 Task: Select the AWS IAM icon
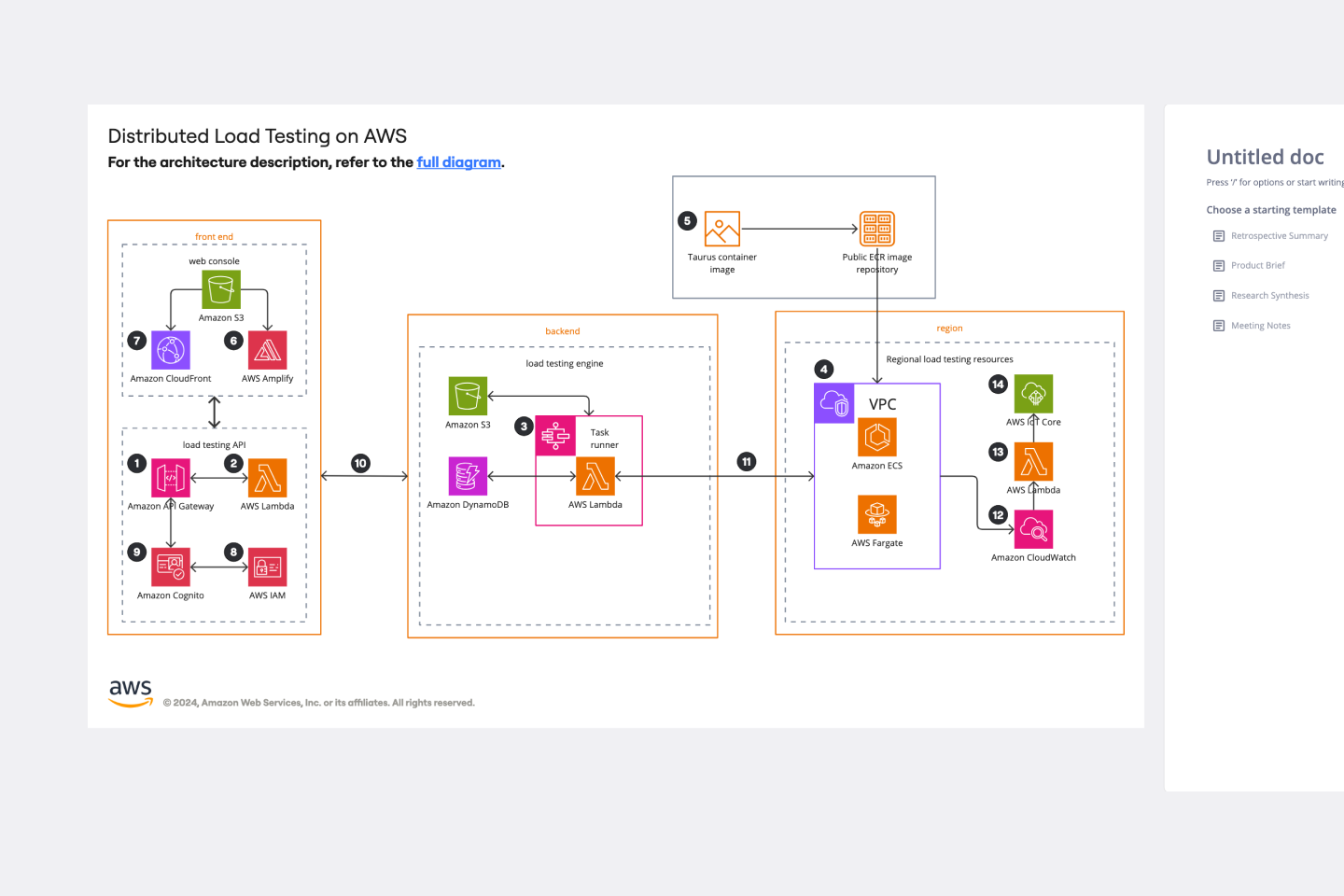267,567
